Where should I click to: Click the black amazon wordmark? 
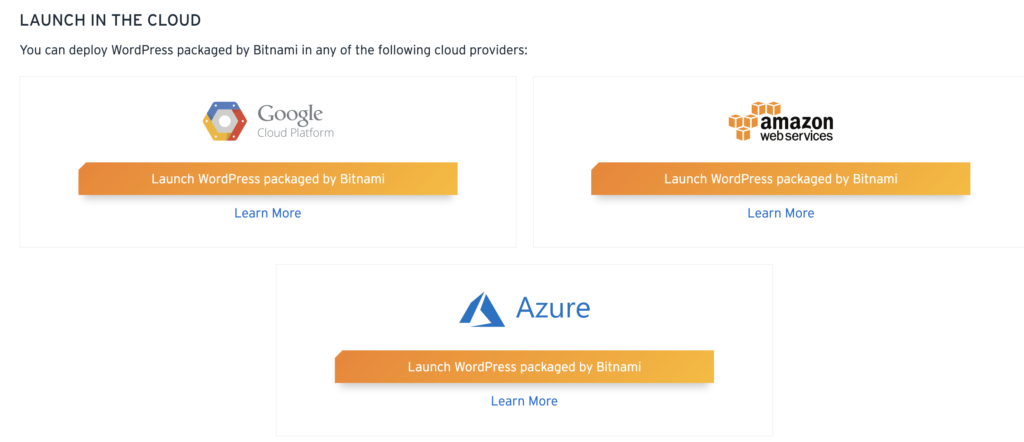pyautogui.click(x=797, y=122)
